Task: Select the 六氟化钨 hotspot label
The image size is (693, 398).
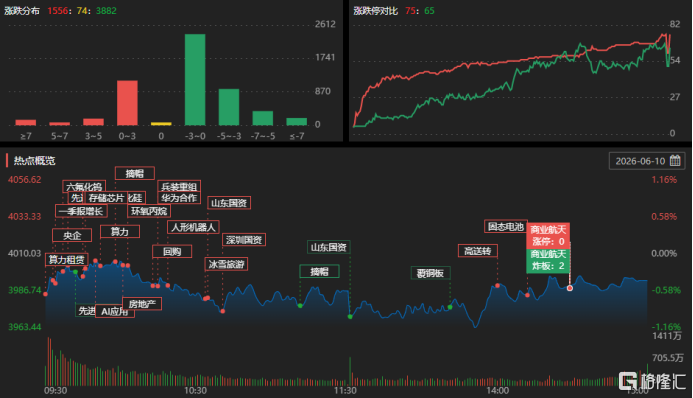Action: coord(84,186)
